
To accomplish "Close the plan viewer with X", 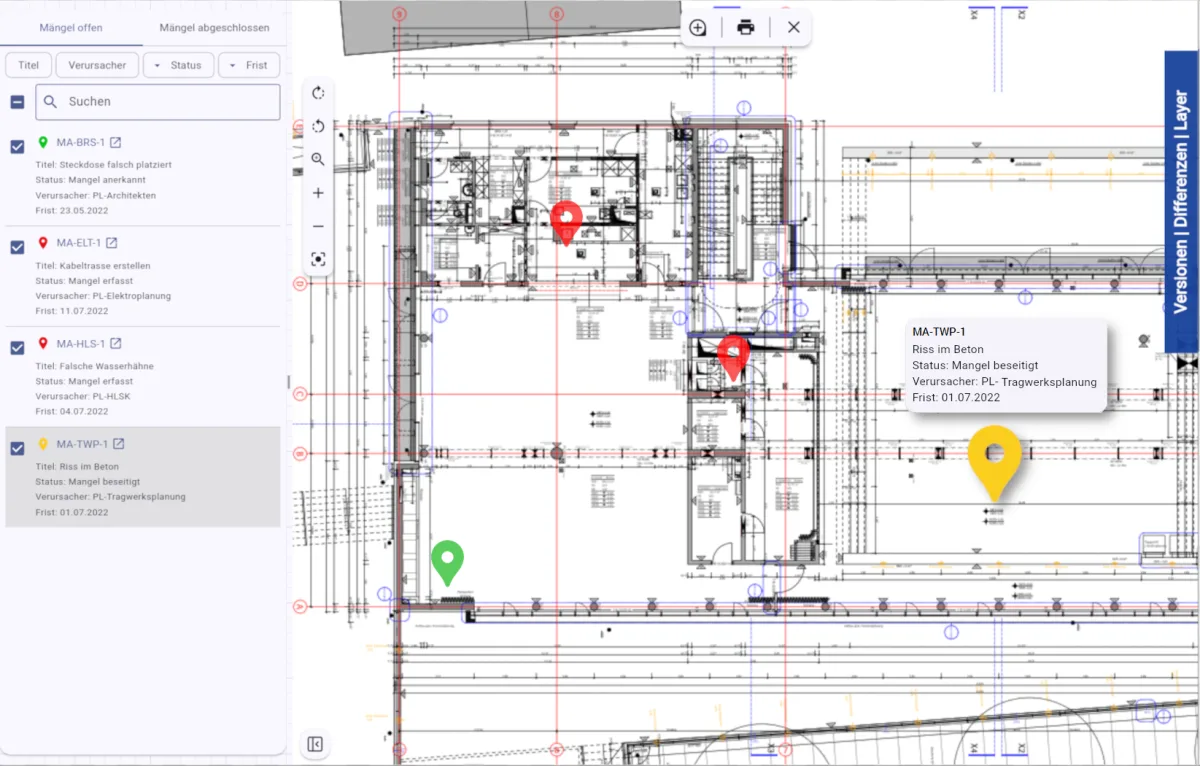I will pos(794,28).
